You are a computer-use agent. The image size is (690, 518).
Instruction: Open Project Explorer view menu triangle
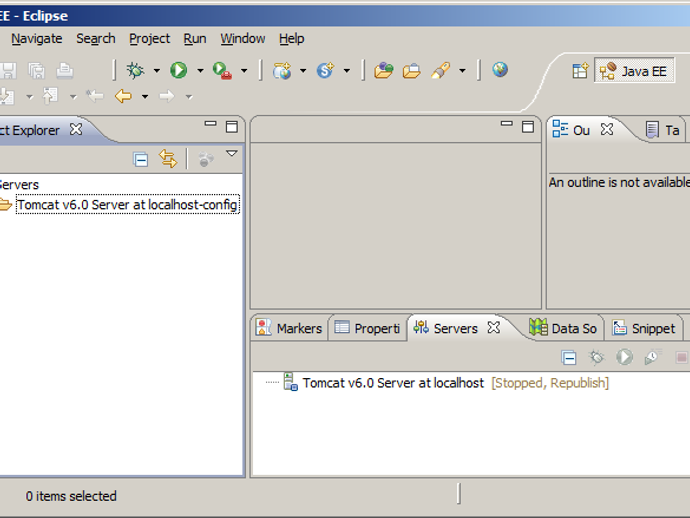(231, 154)
